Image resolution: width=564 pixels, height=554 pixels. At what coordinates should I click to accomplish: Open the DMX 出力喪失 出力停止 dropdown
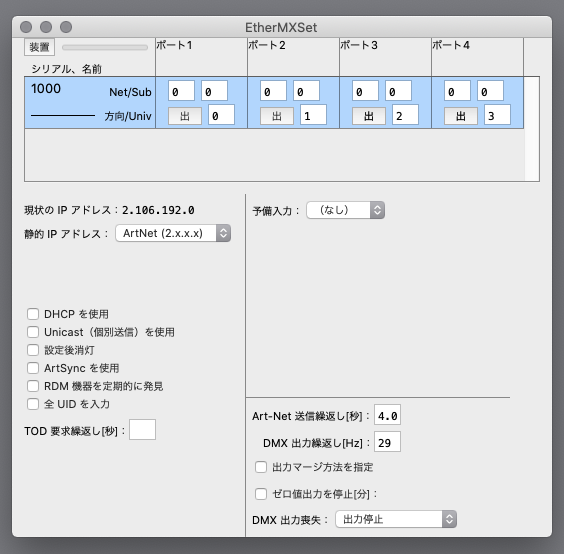pyautogui.click(x=396, y=519)
